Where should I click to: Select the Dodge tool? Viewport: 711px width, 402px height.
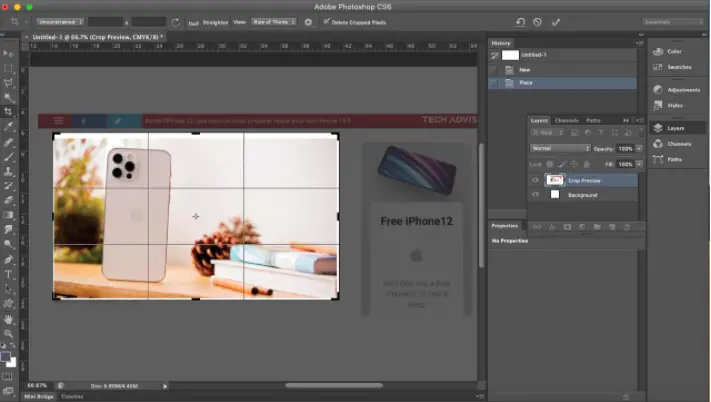coord(8,244)
